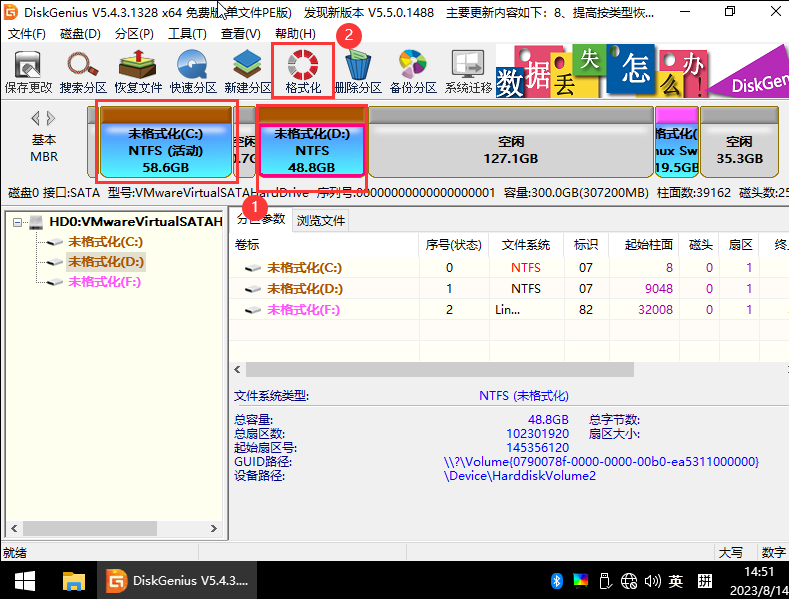Launch the 恢复文件 file recovery tool
This screenshot has height=599, width=789.
(x=138, y=71)
